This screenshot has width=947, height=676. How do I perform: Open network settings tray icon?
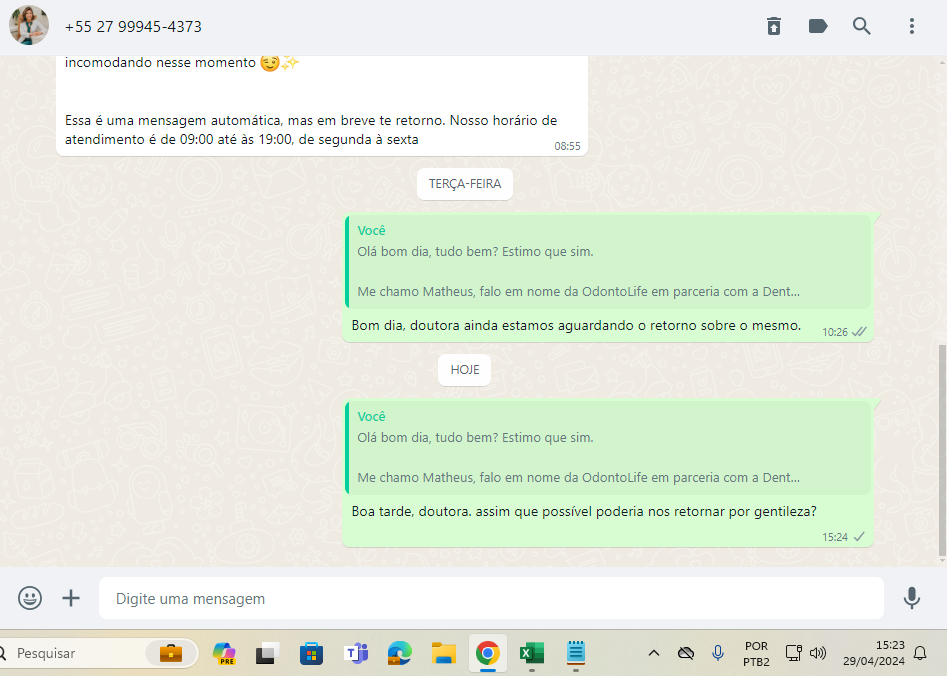point(793,653)
